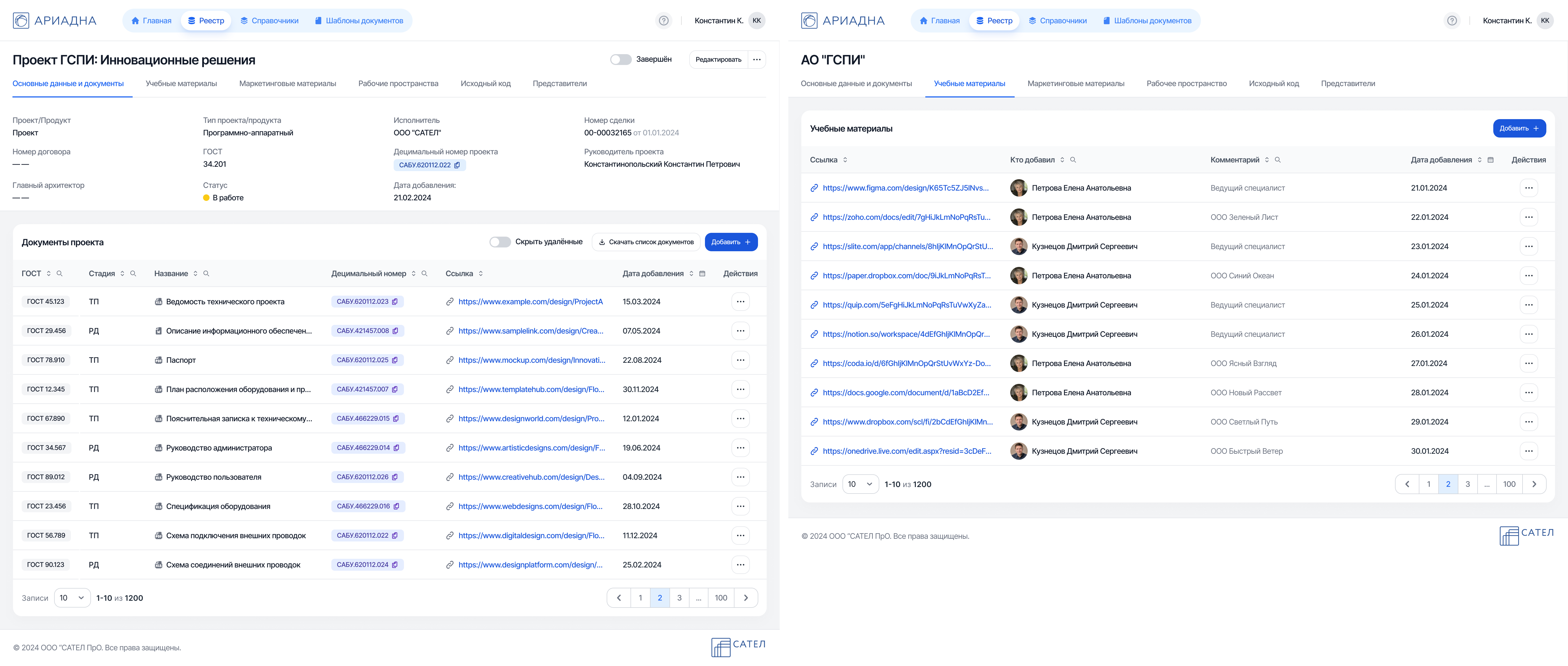
Task: Open actions menu for Схема соединений внешних проводок
Action: pyautogui.click(x=740, y=565)
